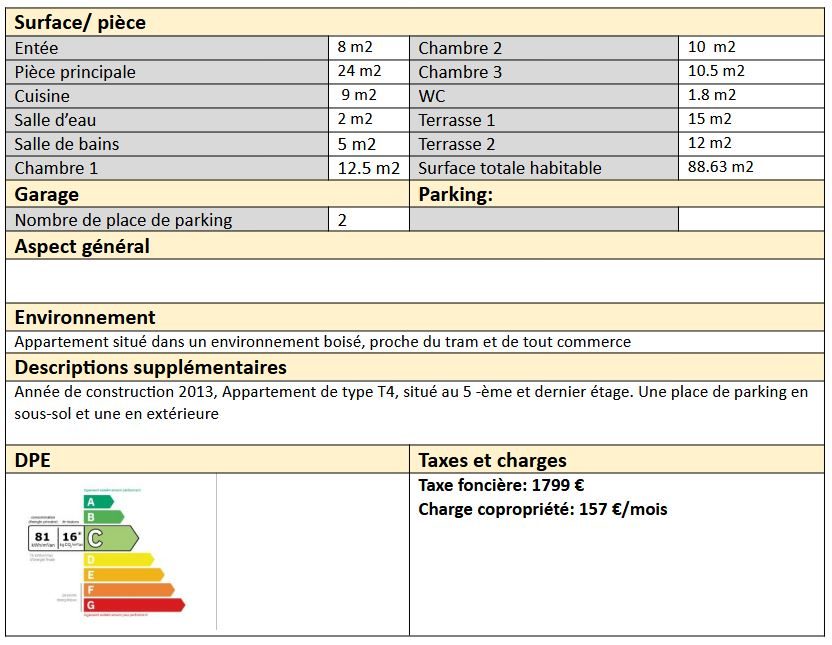Click the green A energy class arrow
Viewport: 832px width, 645px height.
pyautogui.click(x=99, y=502)
